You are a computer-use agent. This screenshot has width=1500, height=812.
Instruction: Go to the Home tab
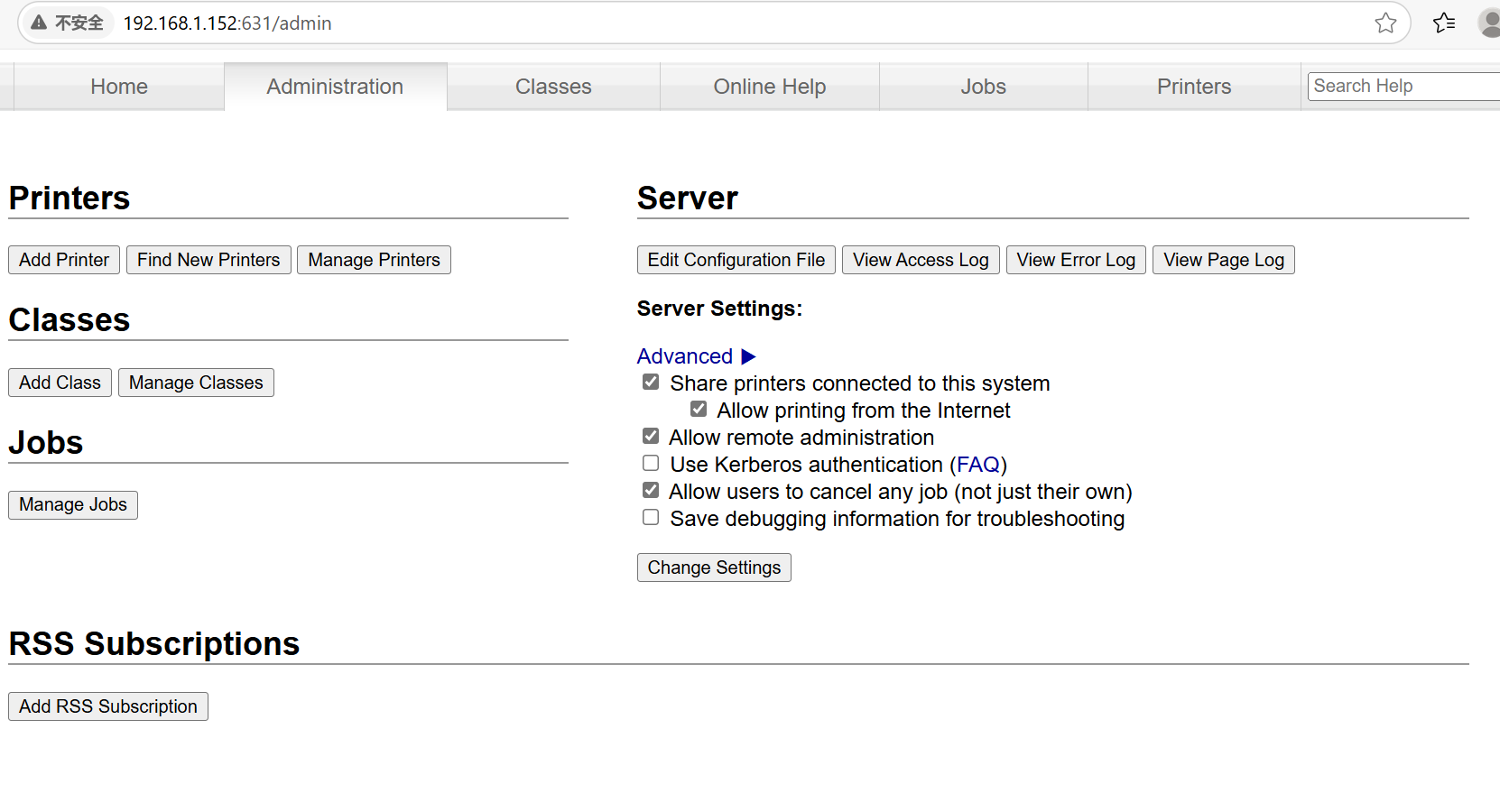click(x=119, y=87)
